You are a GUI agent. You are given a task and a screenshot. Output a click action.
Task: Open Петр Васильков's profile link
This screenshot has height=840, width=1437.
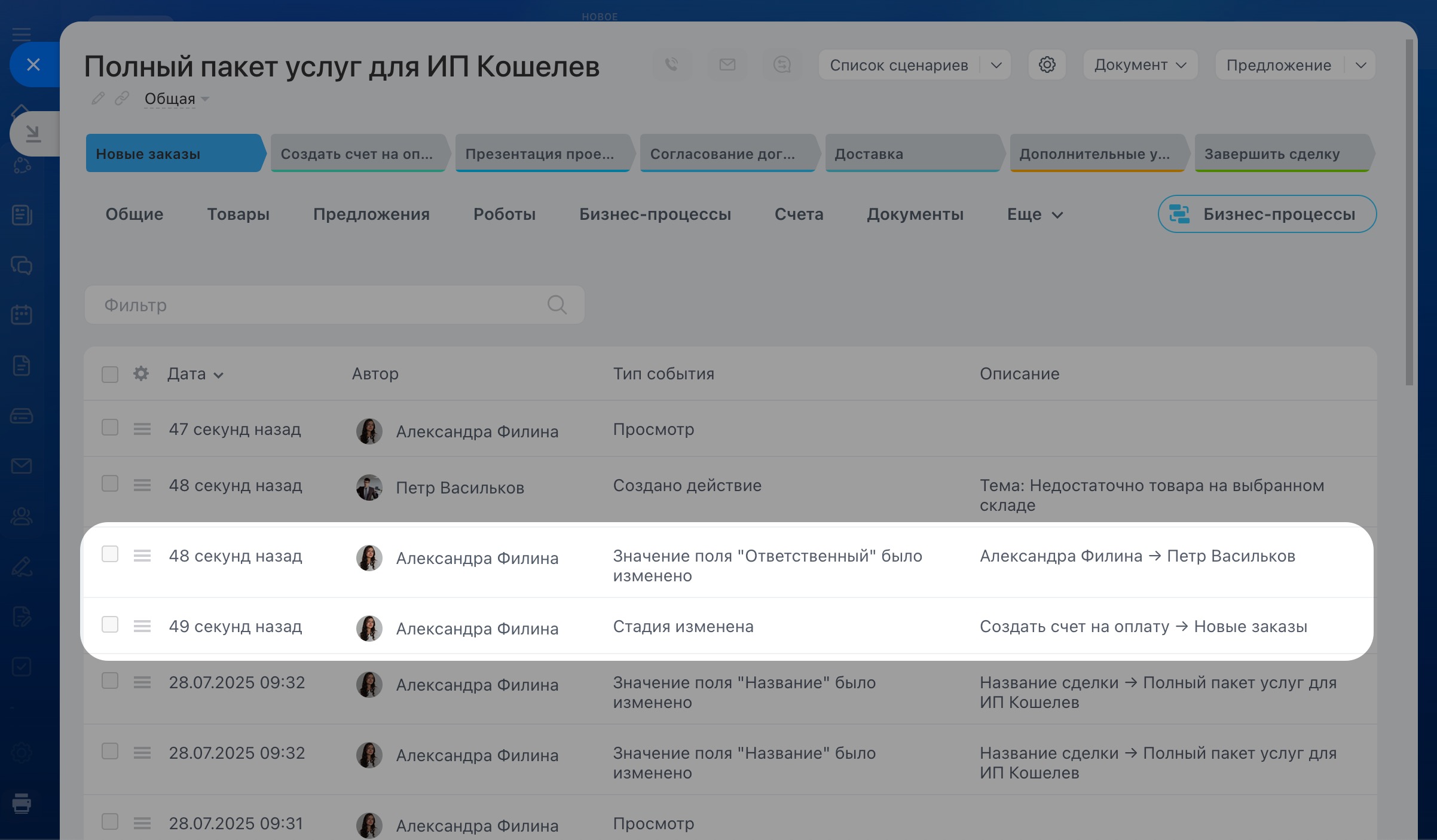[460, 488]
